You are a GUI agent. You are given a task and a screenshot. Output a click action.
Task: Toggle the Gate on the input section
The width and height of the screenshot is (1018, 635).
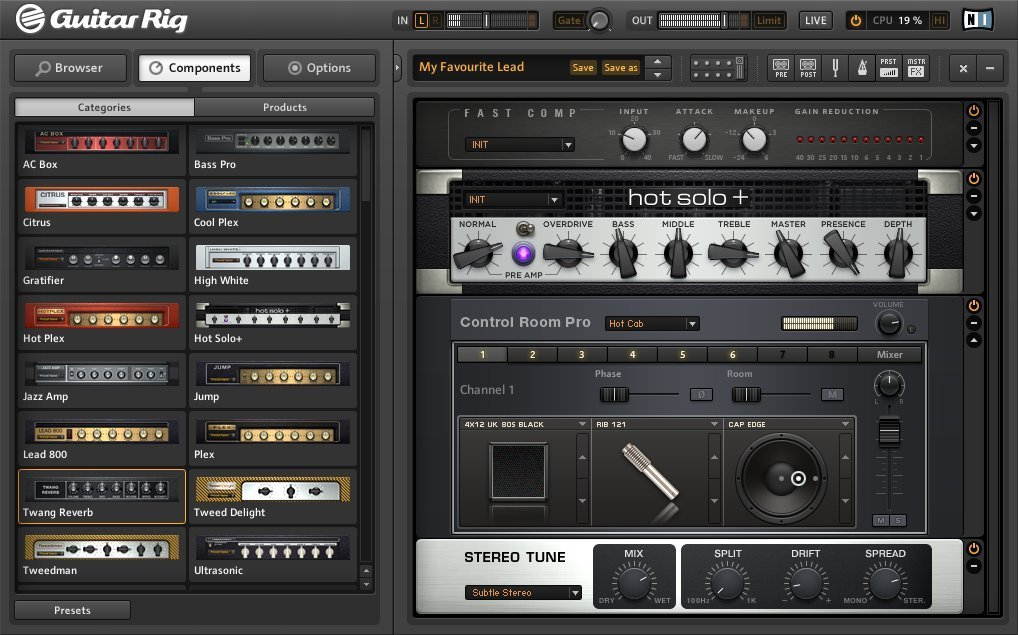coord(572,19)
